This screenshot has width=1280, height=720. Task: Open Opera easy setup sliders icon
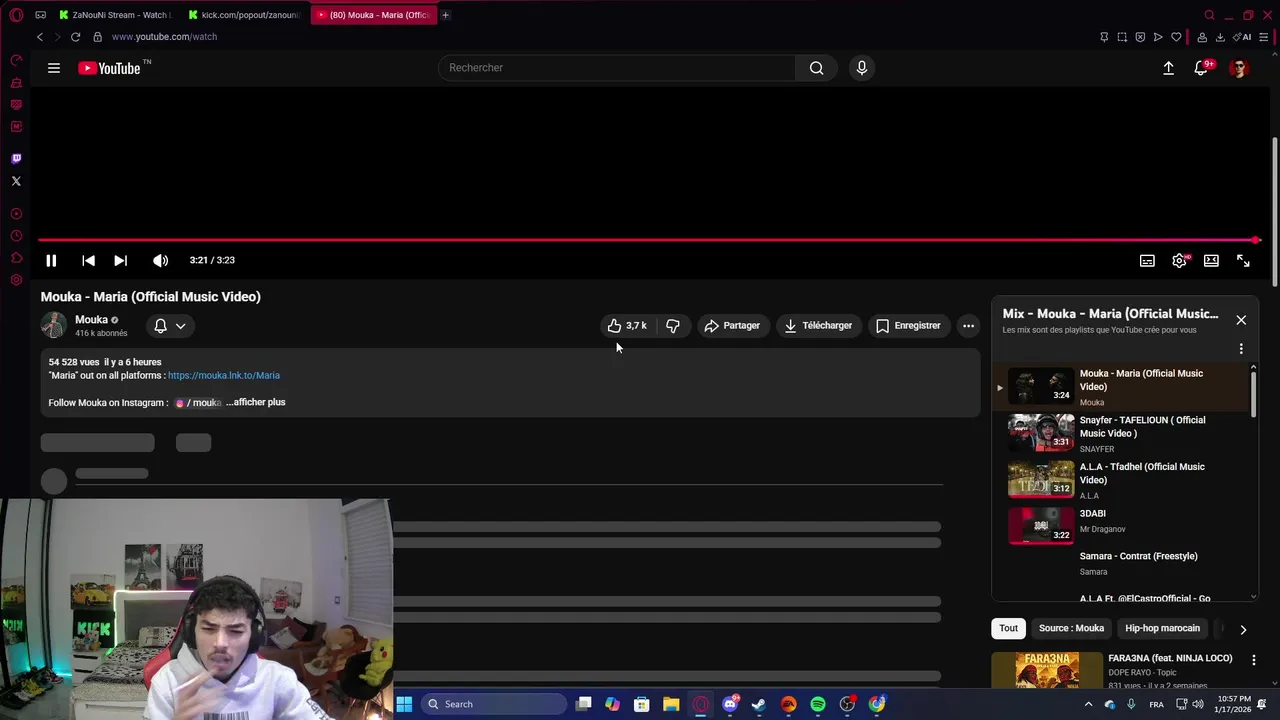[x=1265, y=37]
